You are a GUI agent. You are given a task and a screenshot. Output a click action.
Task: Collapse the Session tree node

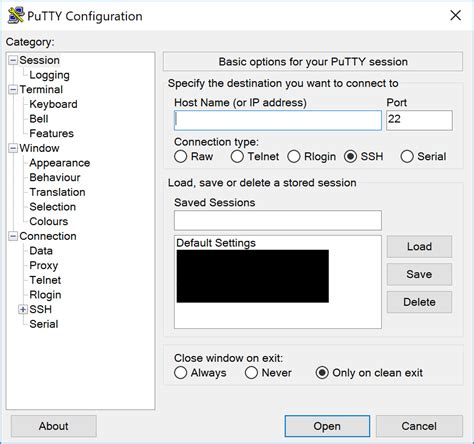point(13,60)
